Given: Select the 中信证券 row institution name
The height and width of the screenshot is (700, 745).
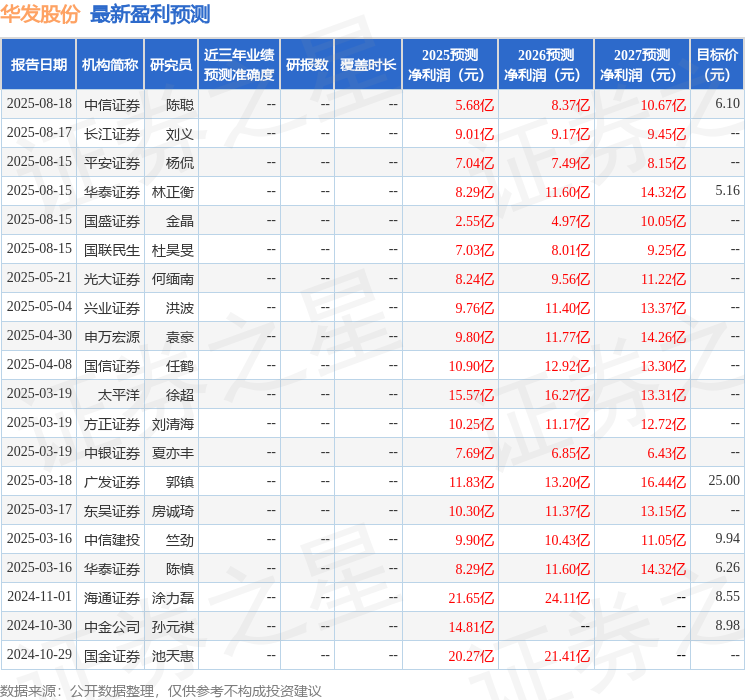Looking at the screenshot, I should click(x=112, y=105).
